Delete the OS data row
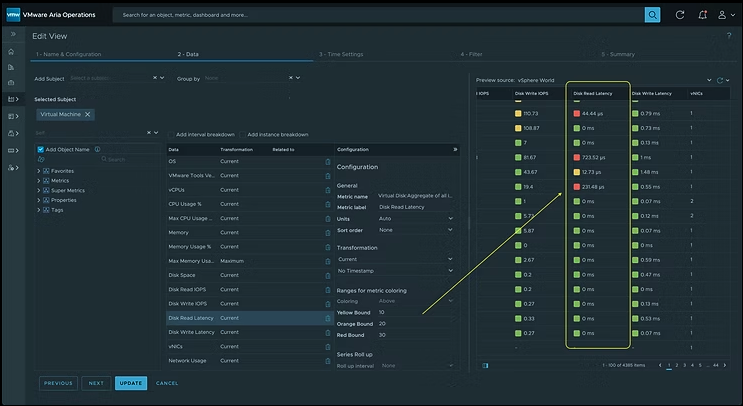Viewport: 743px width, 406px height. click(327, 162)
